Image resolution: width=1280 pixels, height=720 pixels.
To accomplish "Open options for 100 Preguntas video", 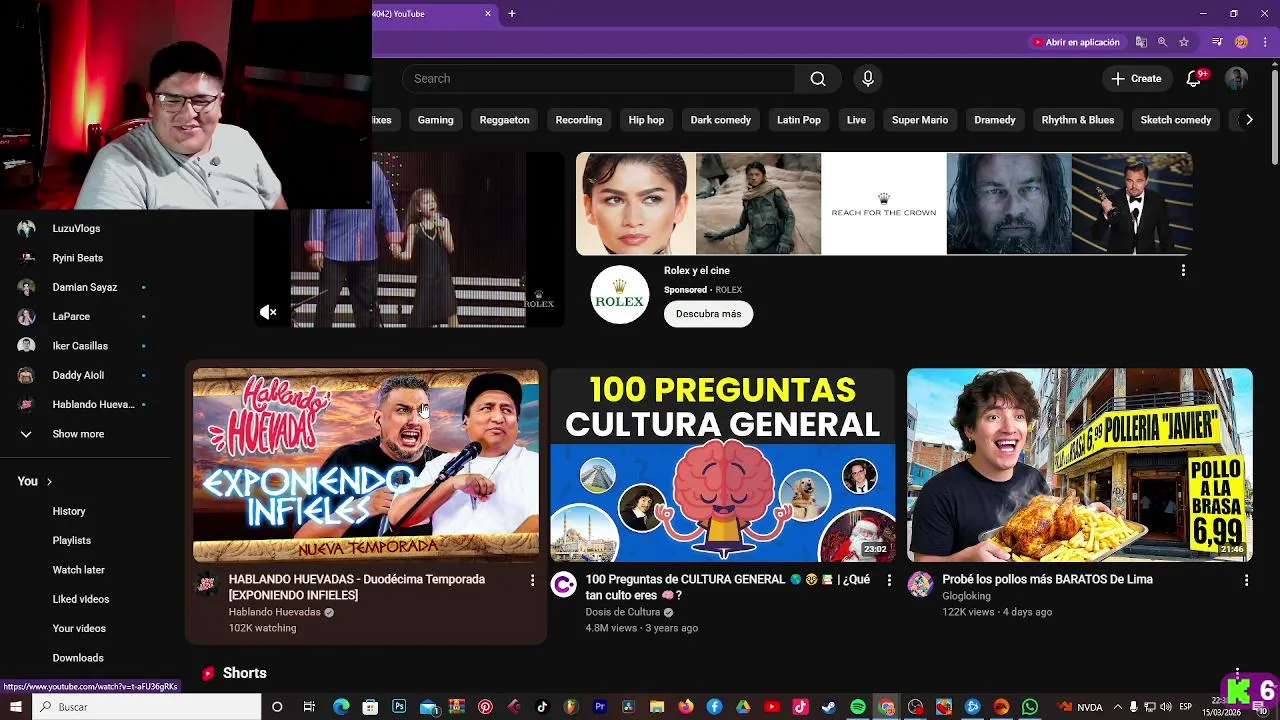I will coord(889,580).
